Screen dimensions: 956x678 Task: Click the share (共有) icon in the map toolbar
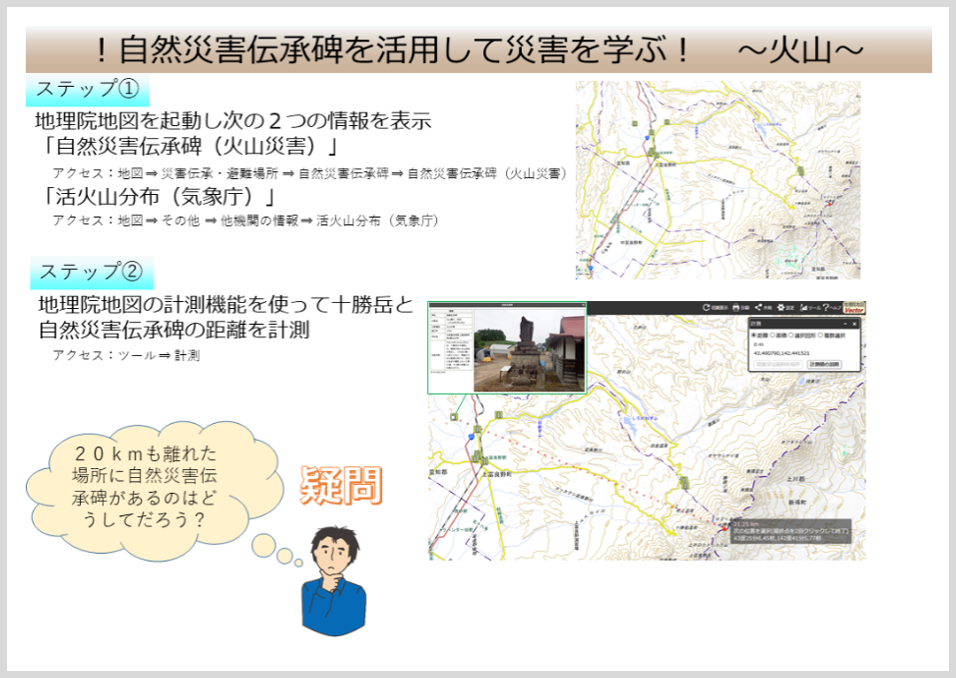[758, 307]
